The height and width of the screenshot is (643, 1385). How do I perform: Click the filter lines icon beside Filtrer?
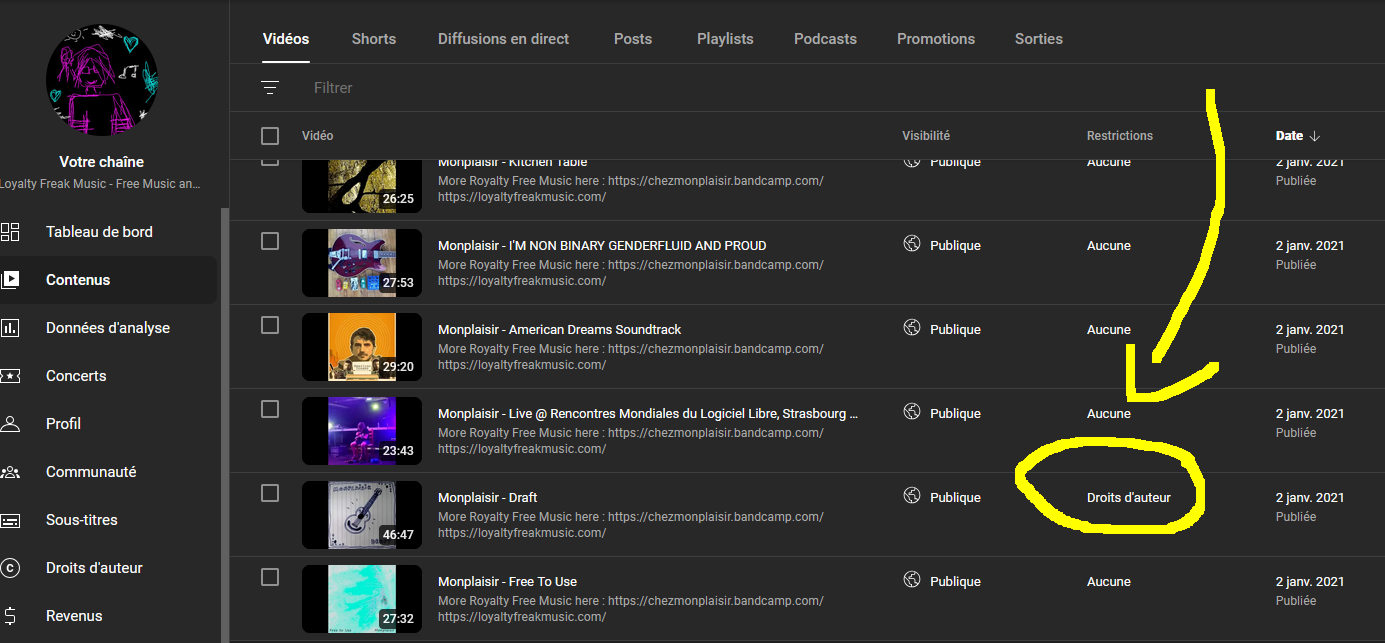[270, 88]
